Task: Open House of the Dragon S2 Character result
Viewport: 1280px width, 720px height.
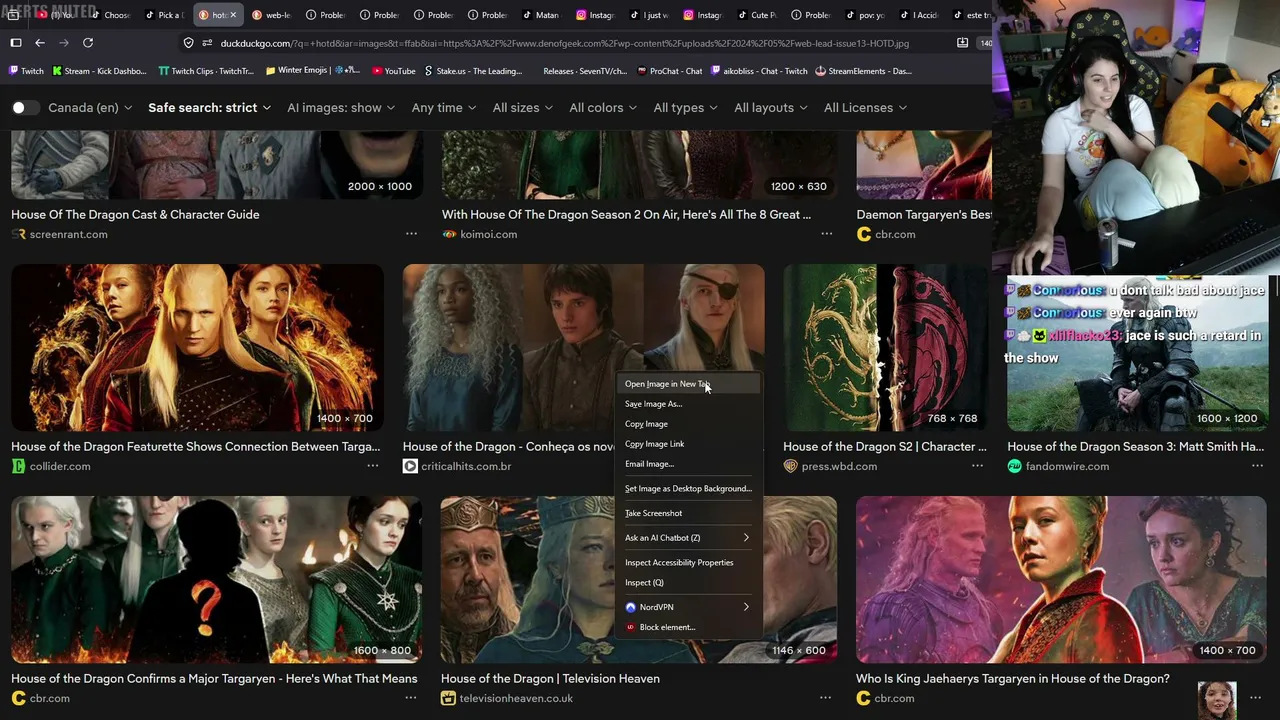Action: [885, 447]
